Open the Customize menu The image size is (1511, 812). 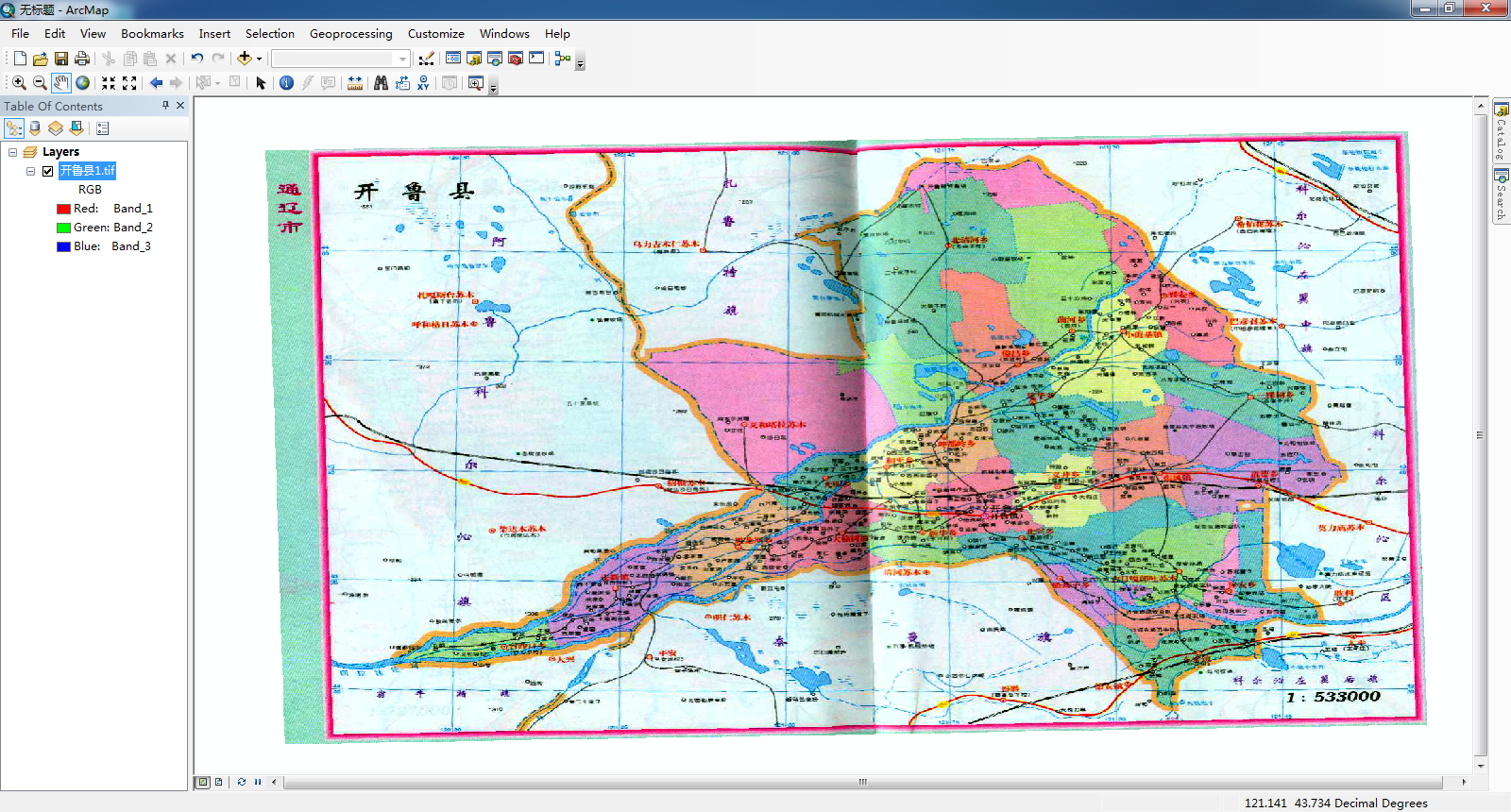coord(435,34)
